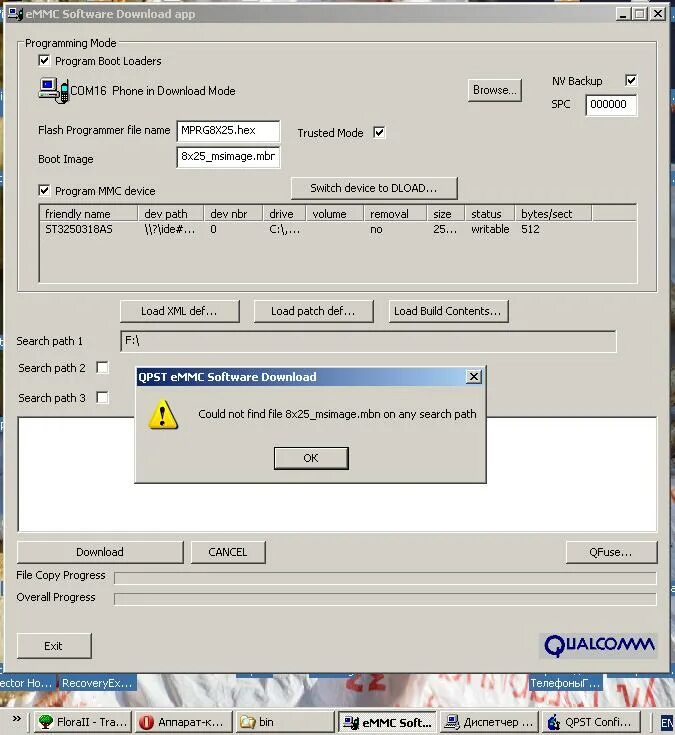This screenshot has height=735, width=675.
Task: Enable Search path 2 checkbox
Action: [x=102, y=368]
